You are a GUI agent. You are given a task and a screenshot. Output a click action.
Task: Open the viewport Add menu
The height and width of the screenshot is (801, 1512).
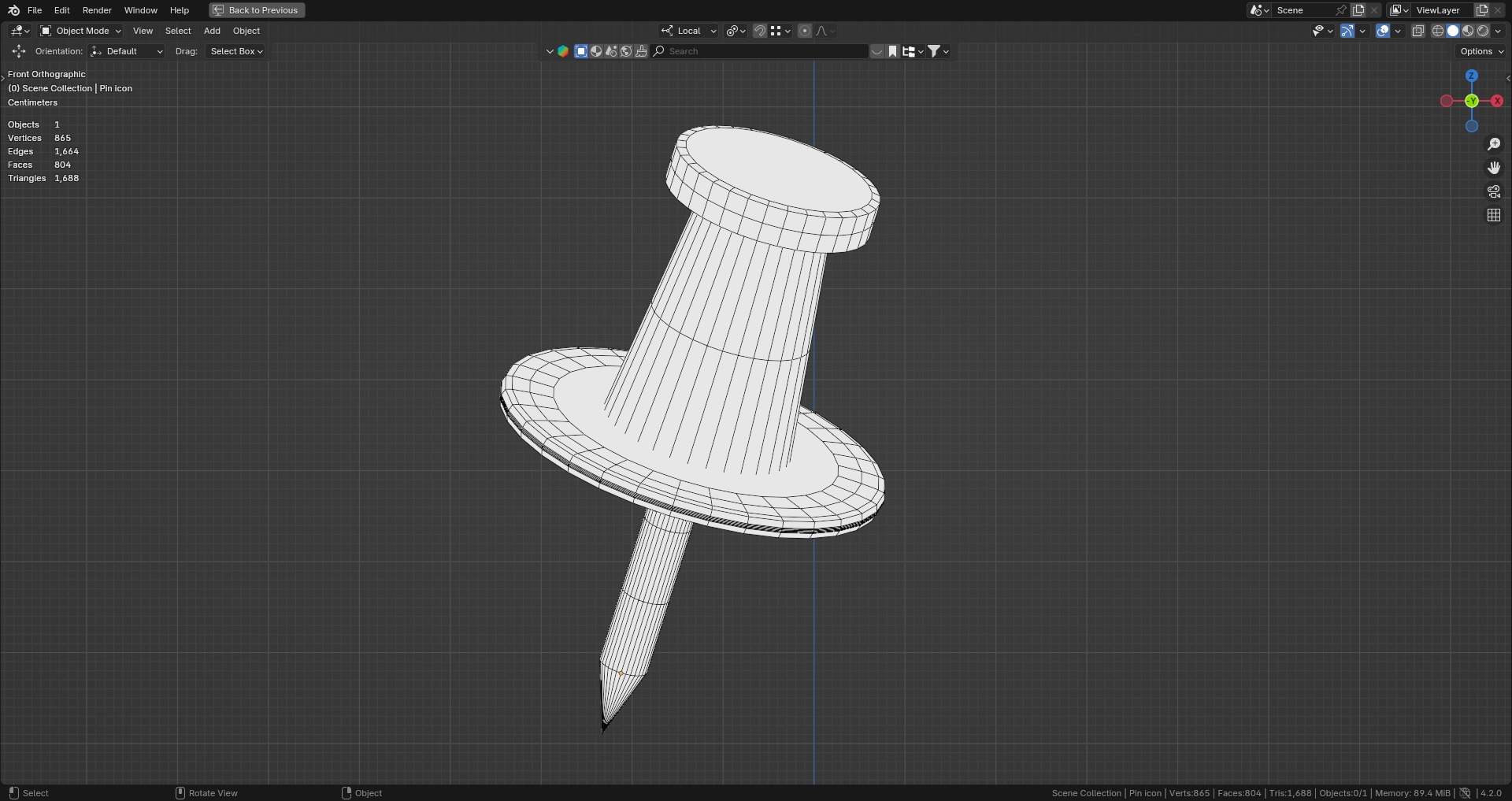[x=212, y=31]
